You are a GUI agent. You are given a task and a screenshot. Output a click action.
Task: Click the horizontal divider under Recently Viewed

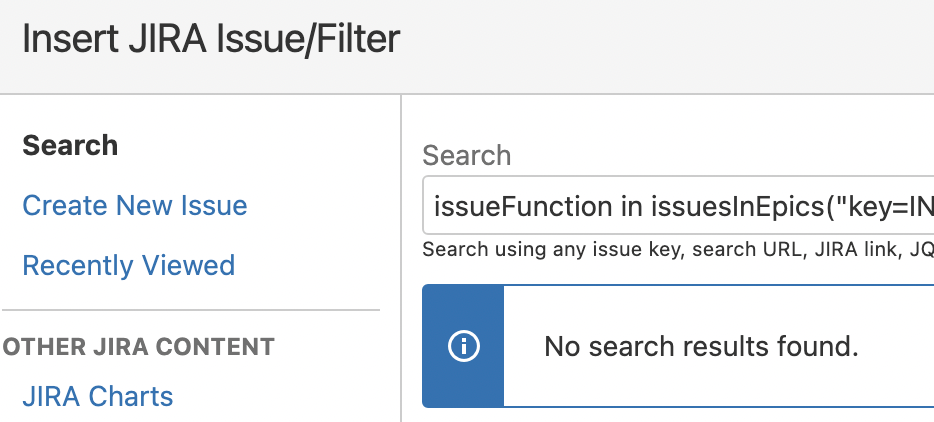tap(191, 310)
